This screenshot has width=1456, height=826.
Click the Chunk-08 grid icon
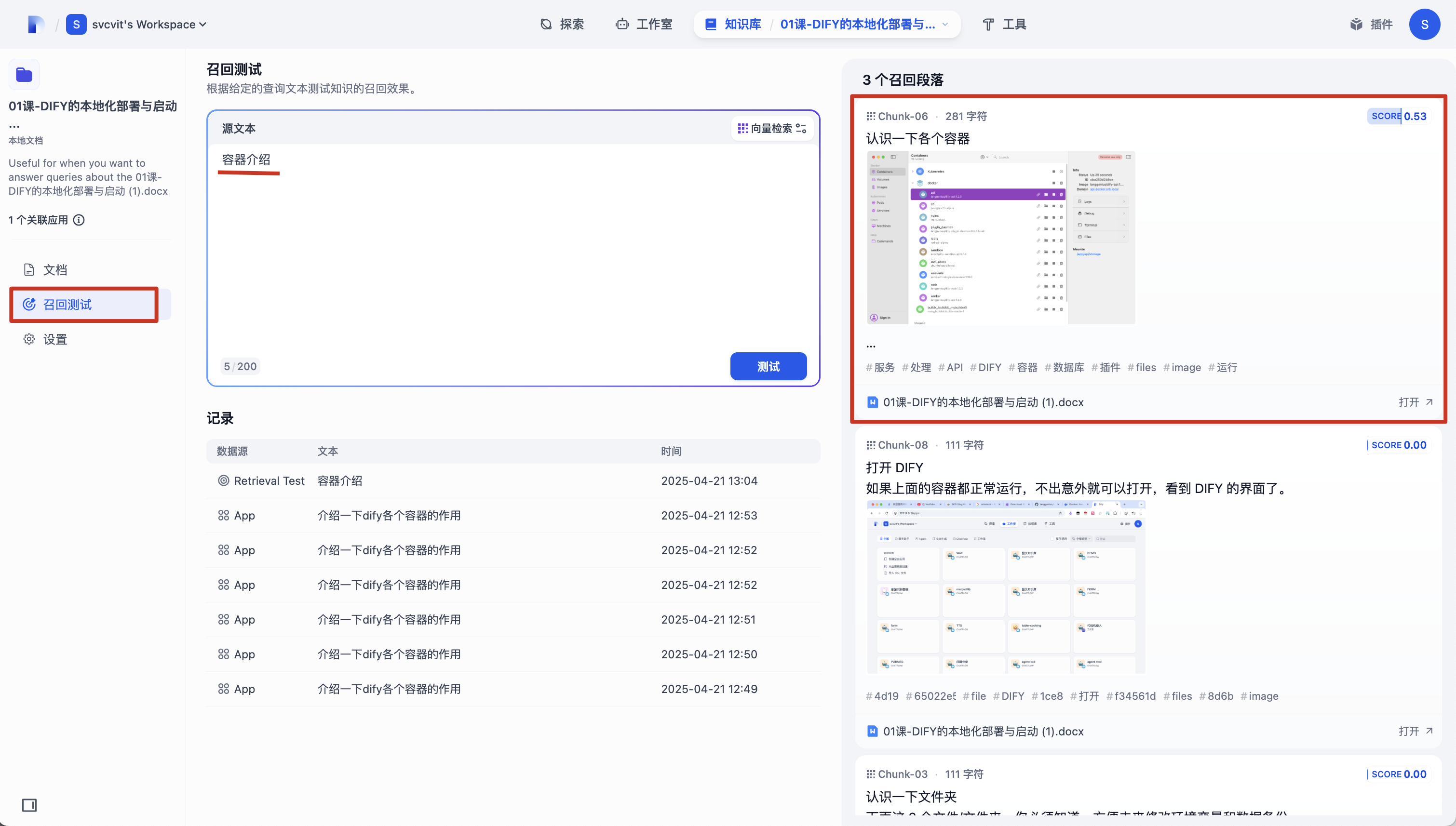click(871, 445)
